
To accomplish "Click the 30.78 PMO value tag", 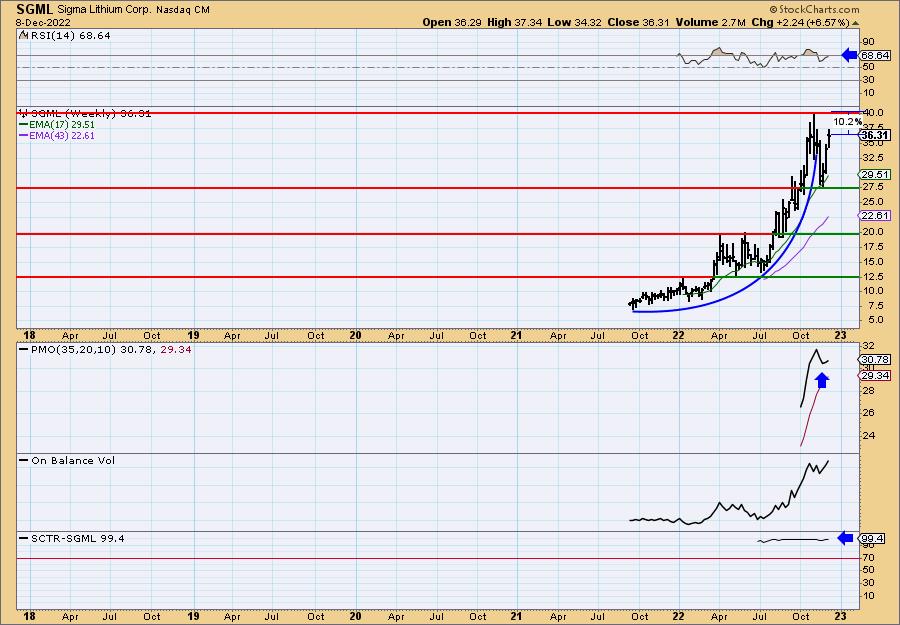I will (x=875, y=360).
